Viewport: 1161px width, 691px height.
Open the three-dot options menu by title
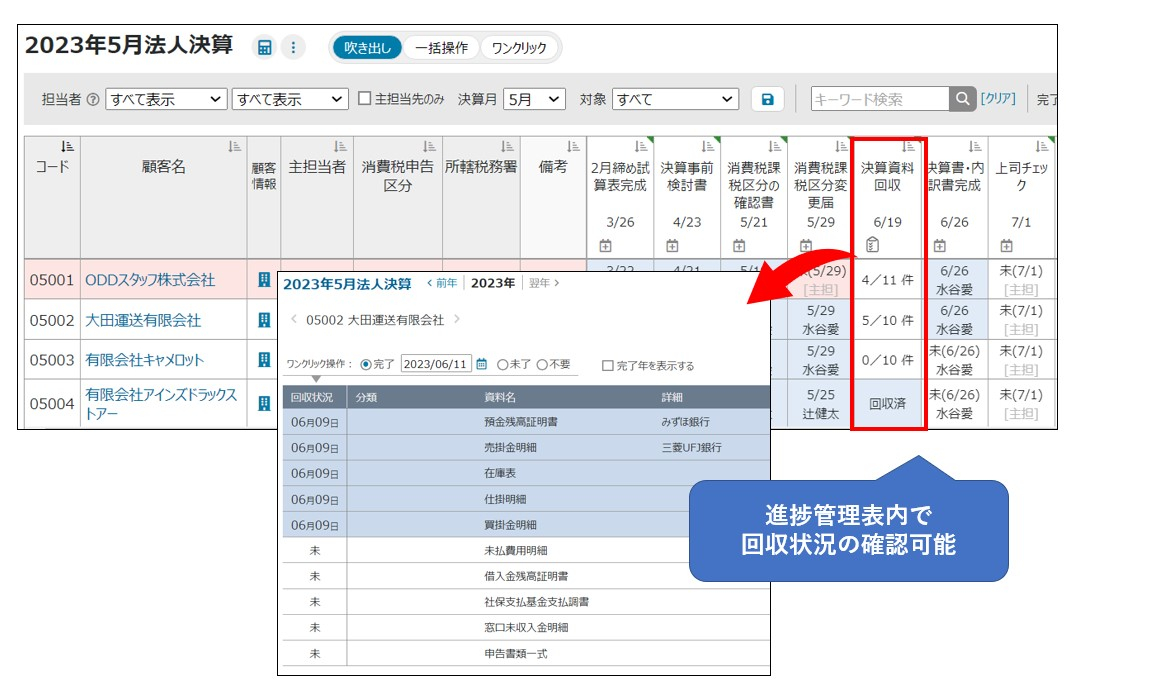point(292,48)
